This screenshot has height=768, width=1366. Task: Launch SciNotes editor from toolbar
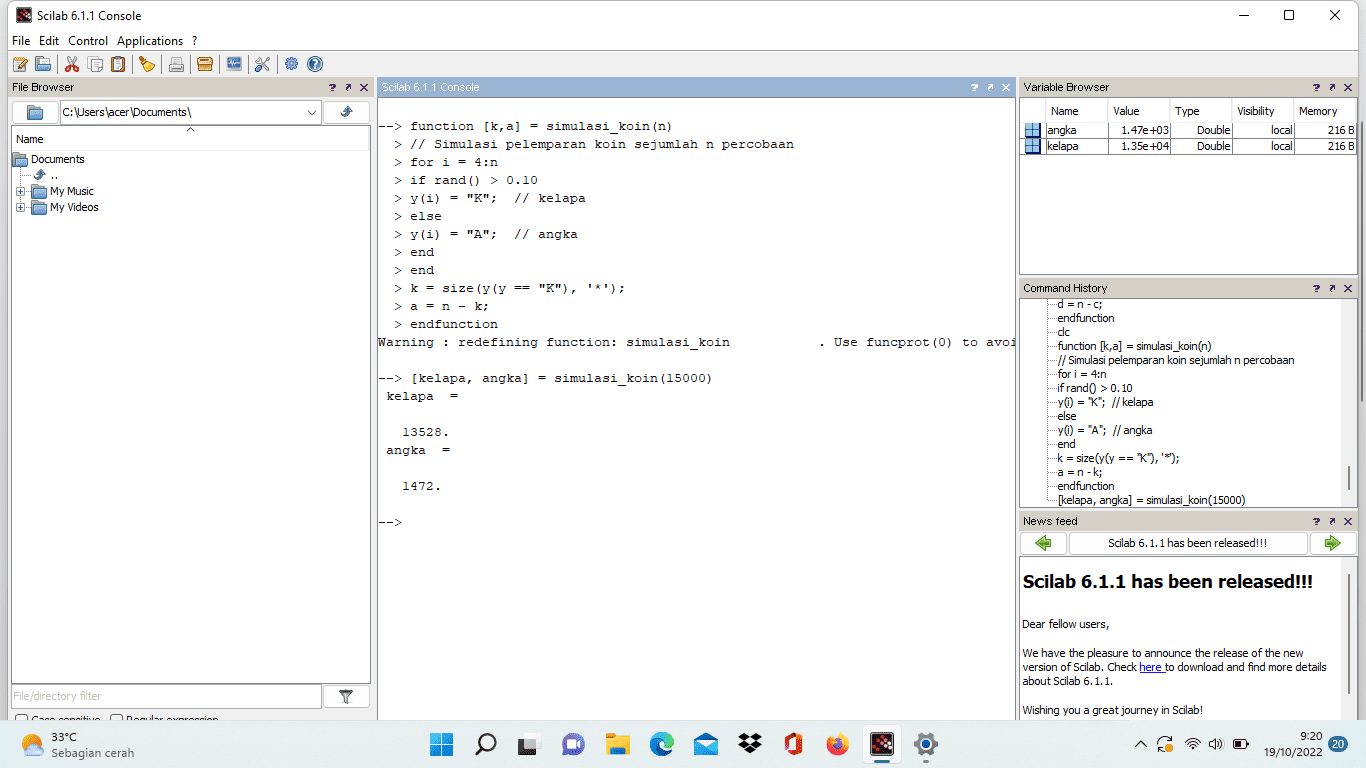pos(20,64)
